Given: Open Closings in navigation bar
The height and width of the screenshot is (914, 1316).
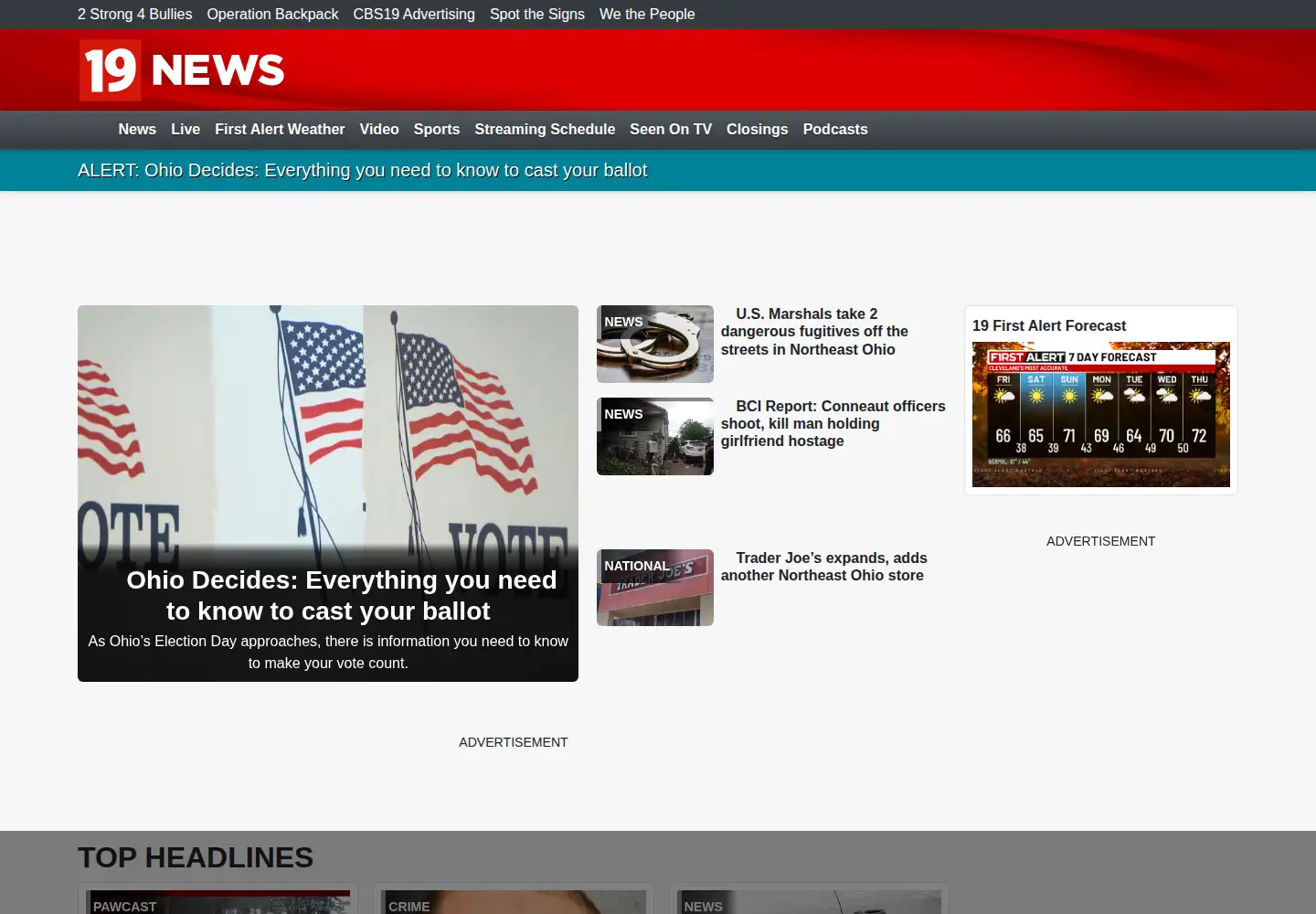Looking at the screenshot, I should [x=757, y=130].
